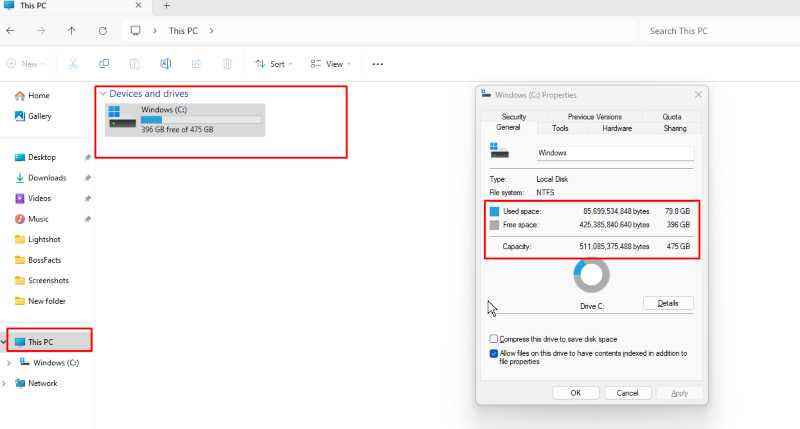Viewport: 800px width, 429px height.
Task: Click OK in Properties dialog
Action: [576, 393]
